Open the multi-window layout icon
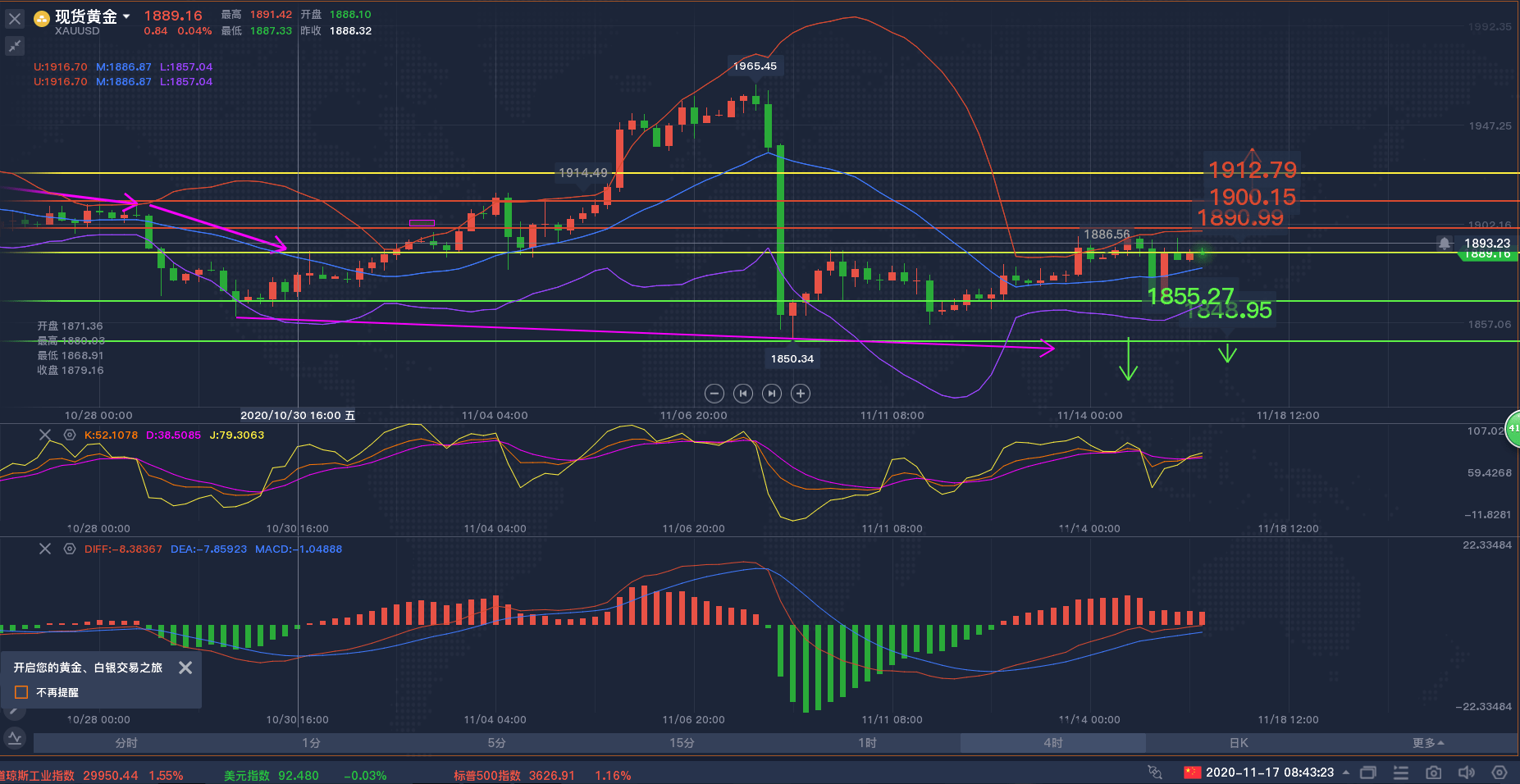The image size is (1520, 784). 1368,773
